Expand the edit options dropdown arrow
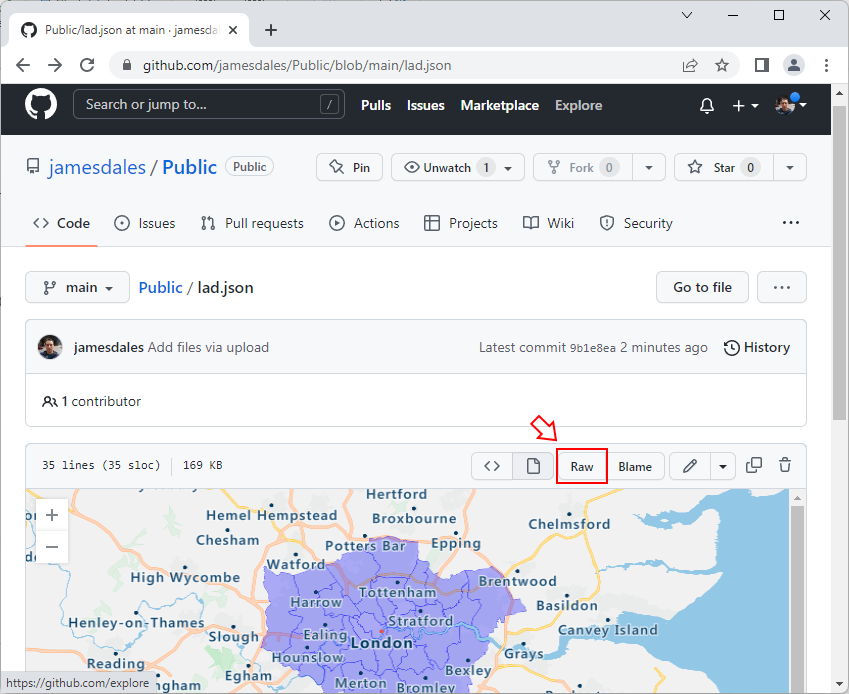 click(723, 466)
